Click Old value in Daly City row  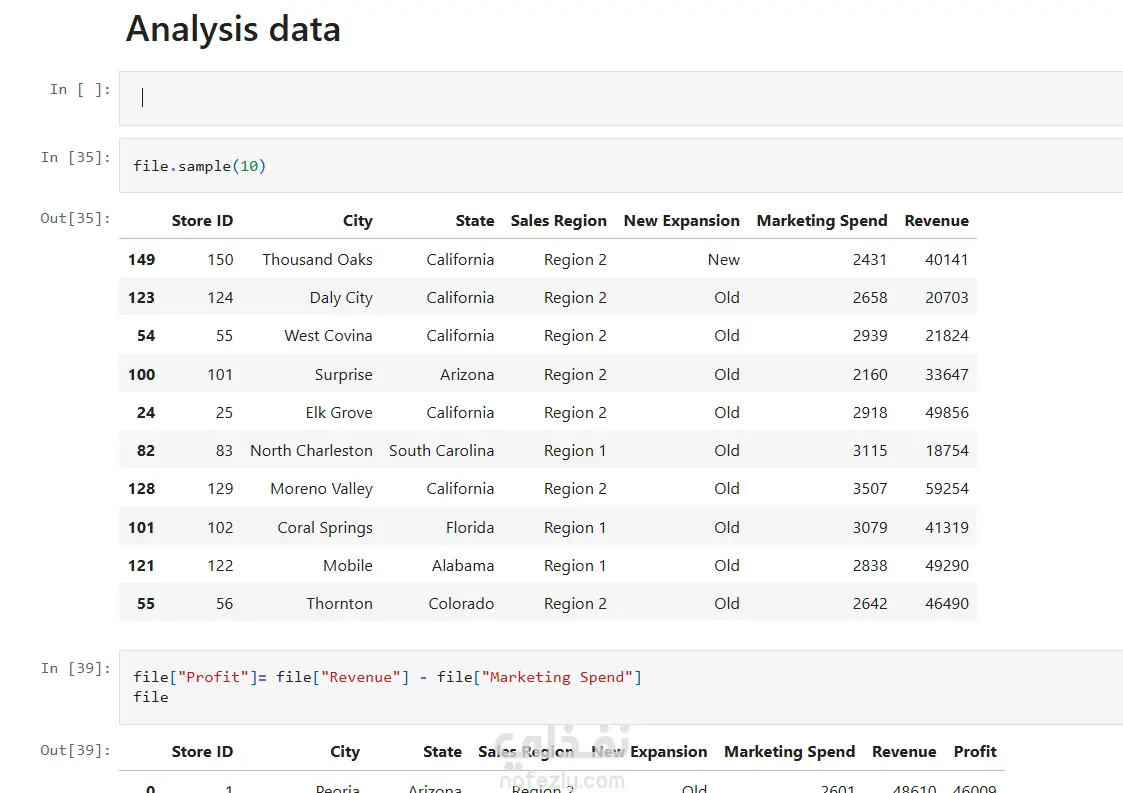click(x=727, y=297)
